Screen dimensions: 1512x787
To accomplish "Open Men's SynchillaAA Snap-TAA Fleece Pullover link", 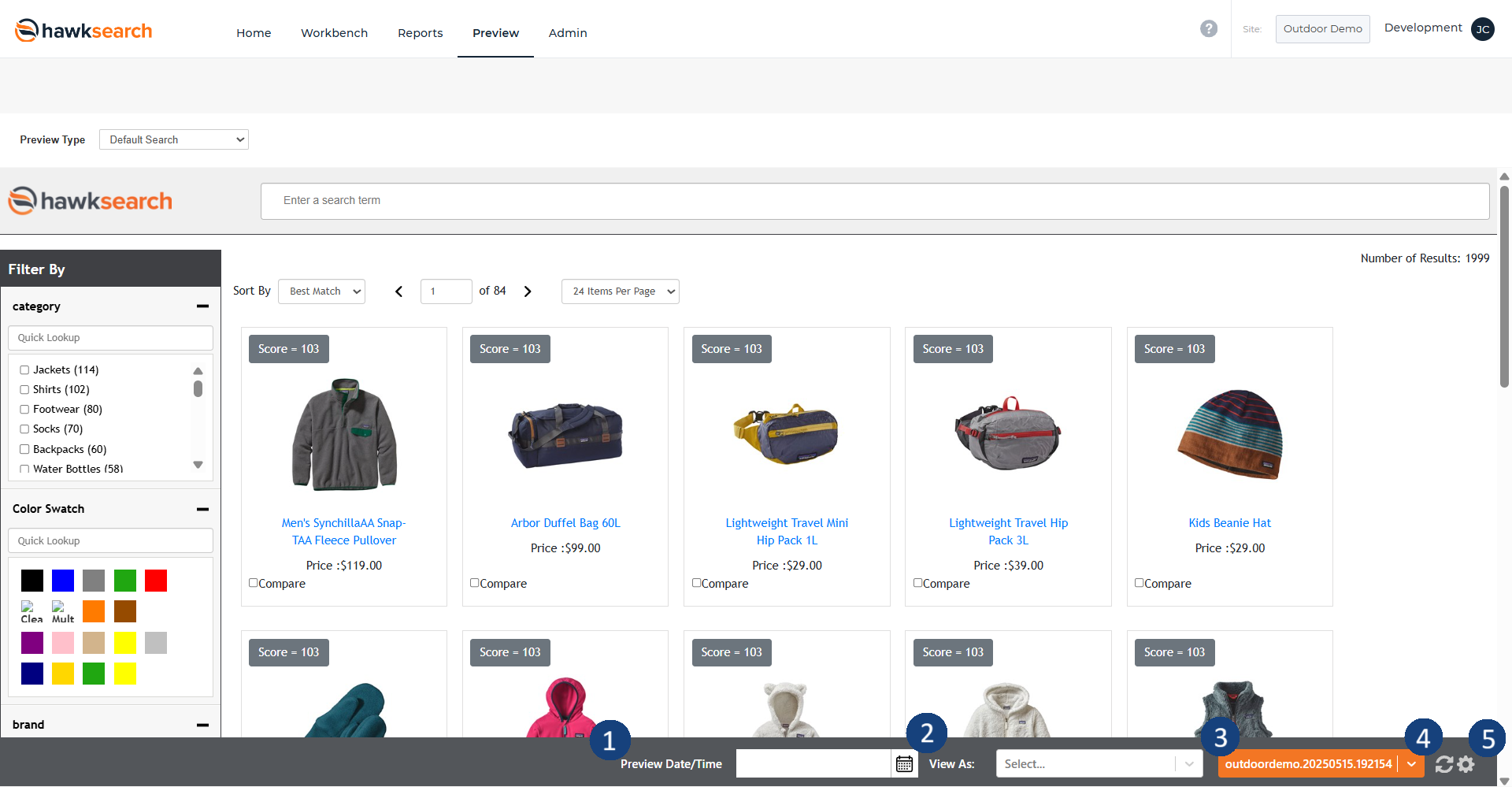I will pyautogui.click(x=344, y=532).
